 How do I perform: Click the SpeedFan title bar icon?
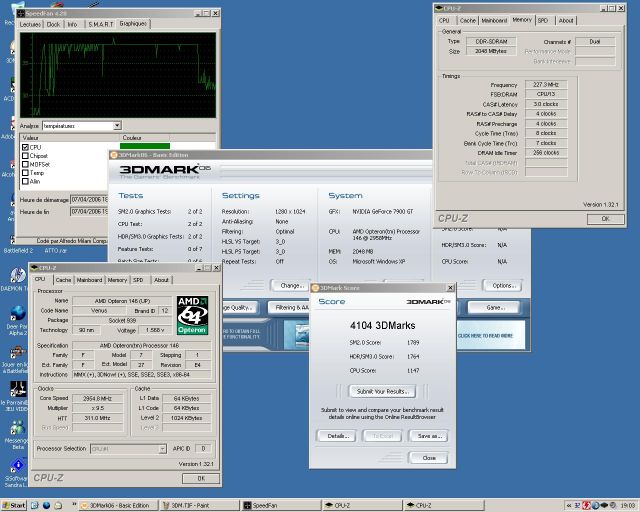click(x=22, y=13)
